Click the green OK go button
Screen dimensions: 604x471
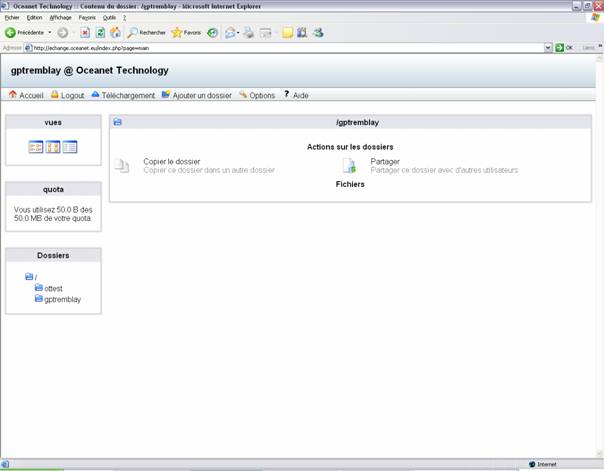click(564, 48)
